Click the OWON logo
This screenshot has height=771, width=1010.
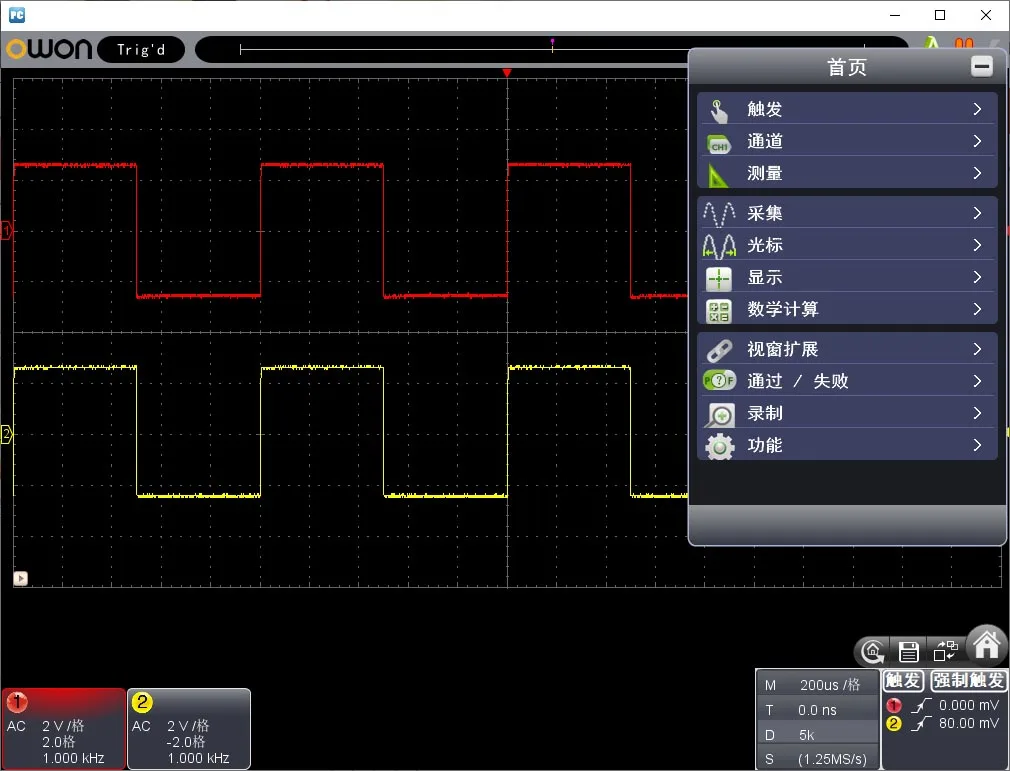pos(49,48)
